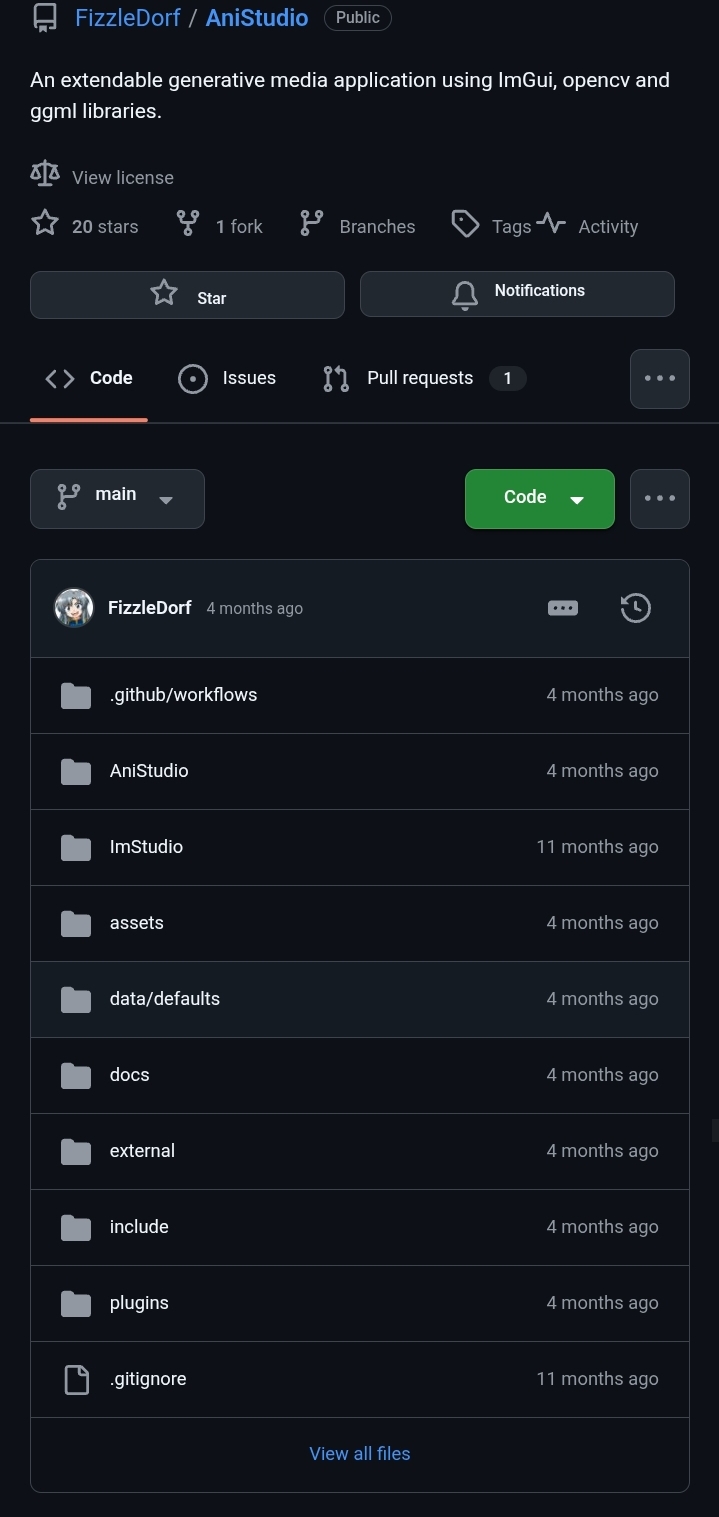Viewport: 719px width, 1517px height.
Task: Toggle Notifications for this repository
Action: [x=517, y=294]
